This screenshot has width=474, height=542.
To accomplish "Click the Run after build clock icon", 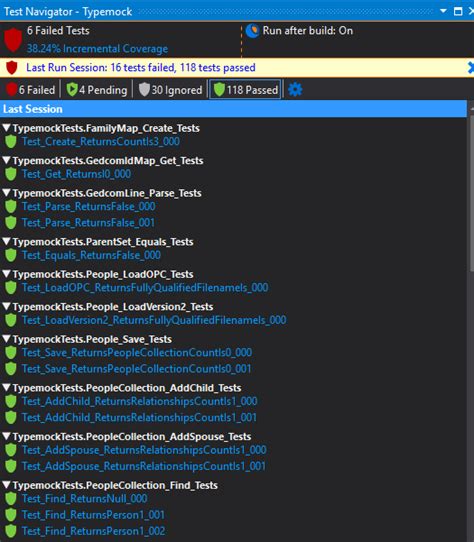I will click(x=252, y=31).
